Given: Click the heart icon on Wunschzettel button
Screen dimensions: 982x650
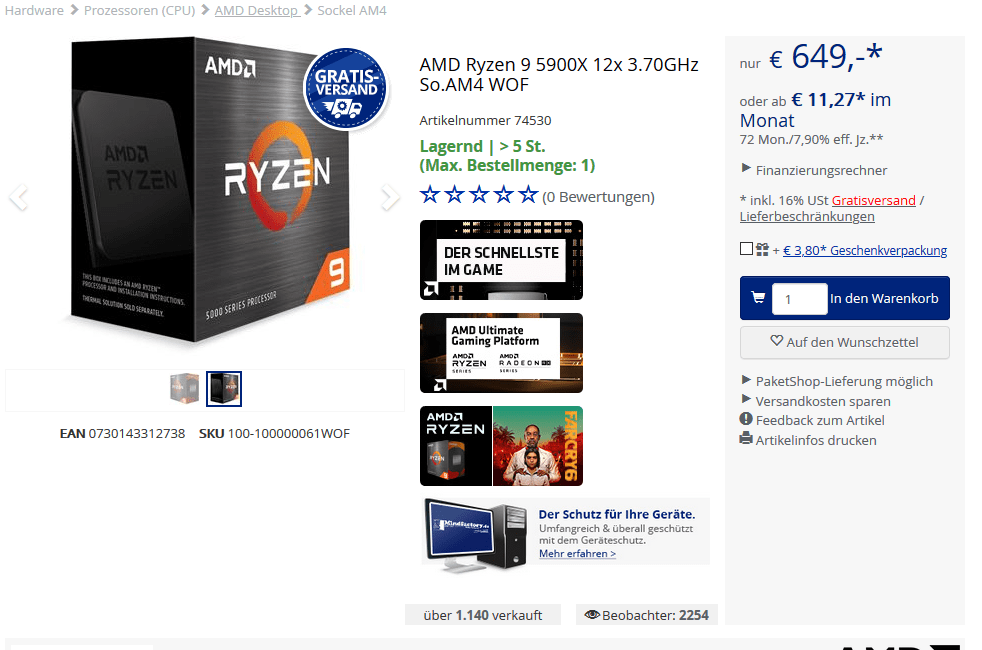Looking at the screenshot, I should (777, 341).
